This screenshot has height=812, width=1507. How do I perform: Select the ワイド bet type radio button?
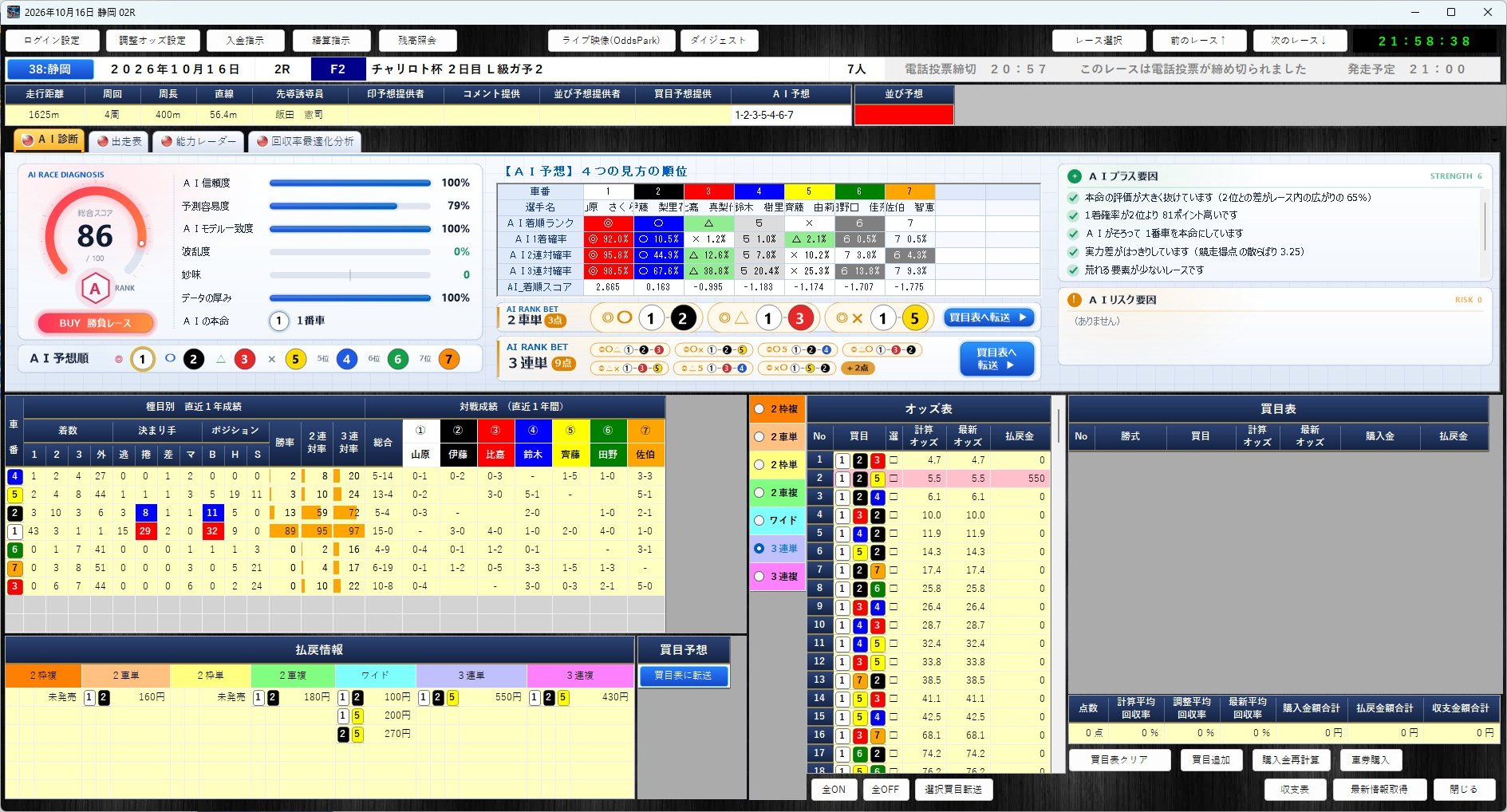759,521
